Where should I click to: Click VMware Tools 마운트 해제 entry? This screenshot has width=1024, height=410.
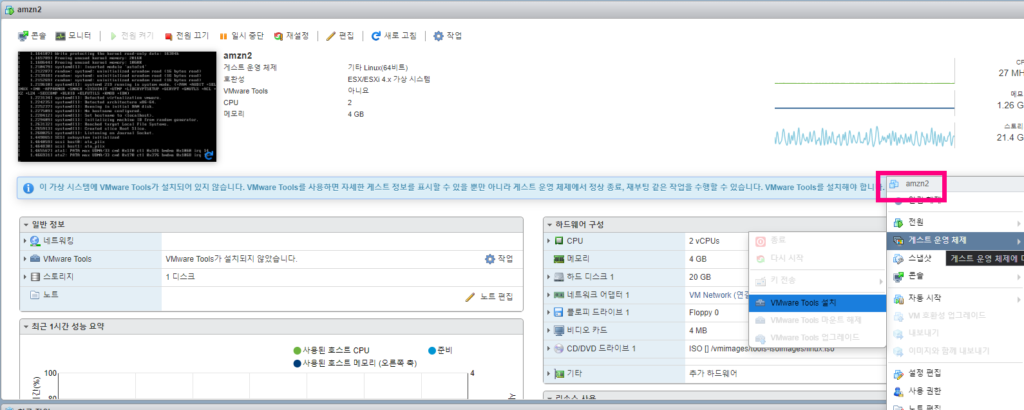click(818, 321)
